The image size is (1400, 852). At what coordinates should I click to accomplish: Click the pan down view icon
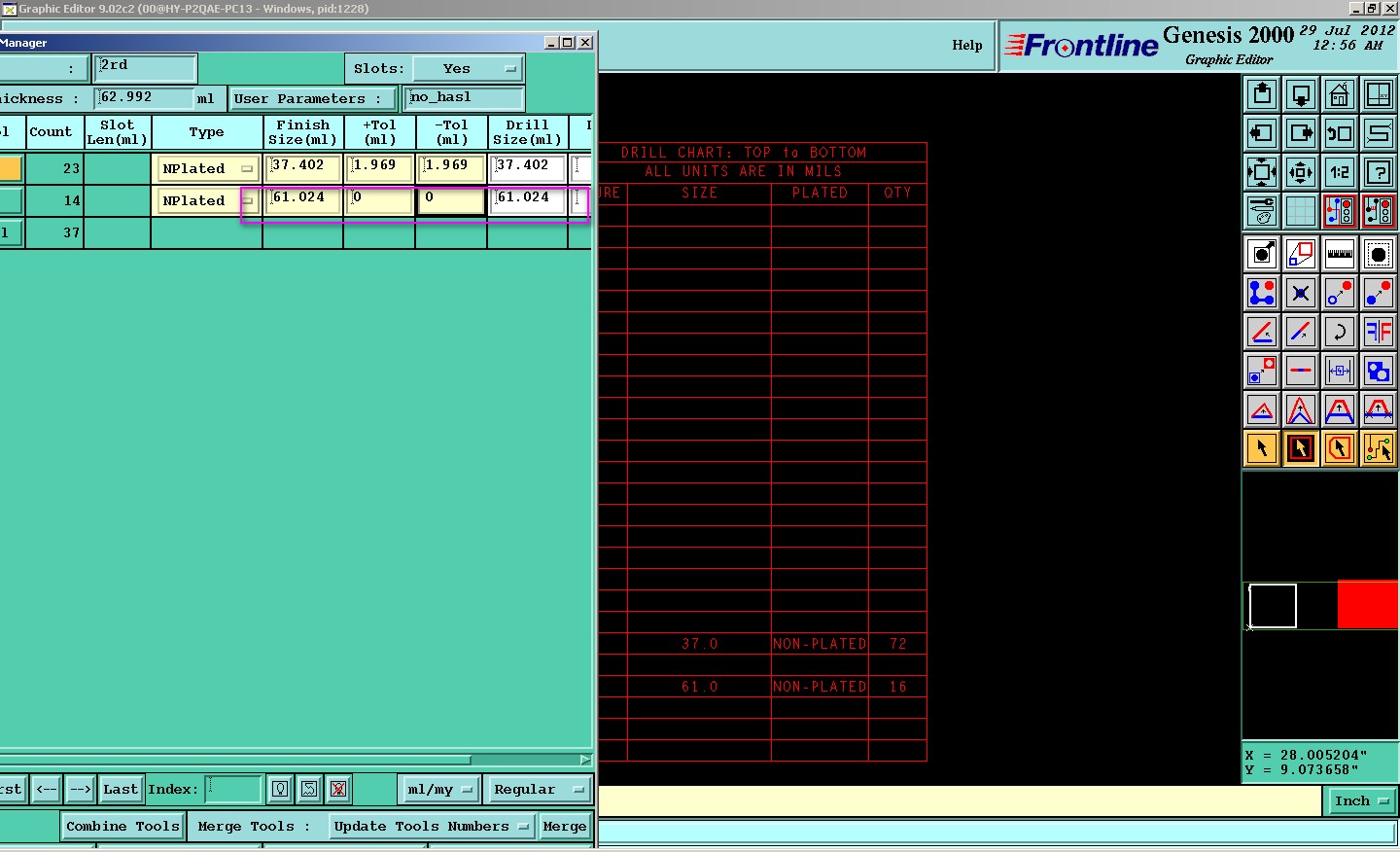tap(1301, 94)
